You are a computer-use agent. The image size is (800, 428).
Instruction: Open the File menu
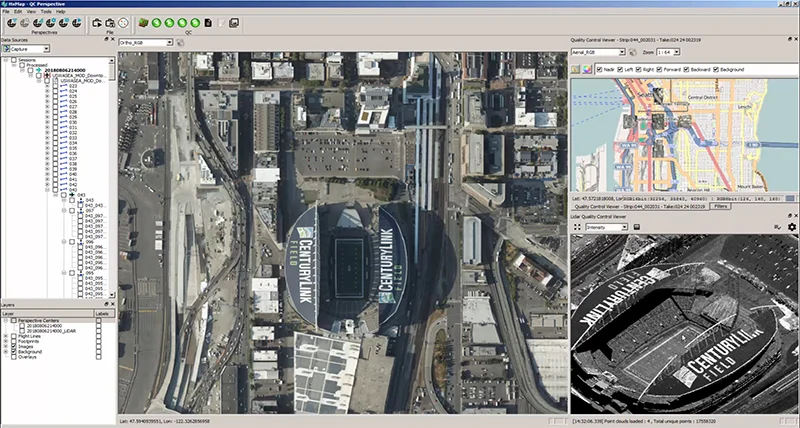6,11
